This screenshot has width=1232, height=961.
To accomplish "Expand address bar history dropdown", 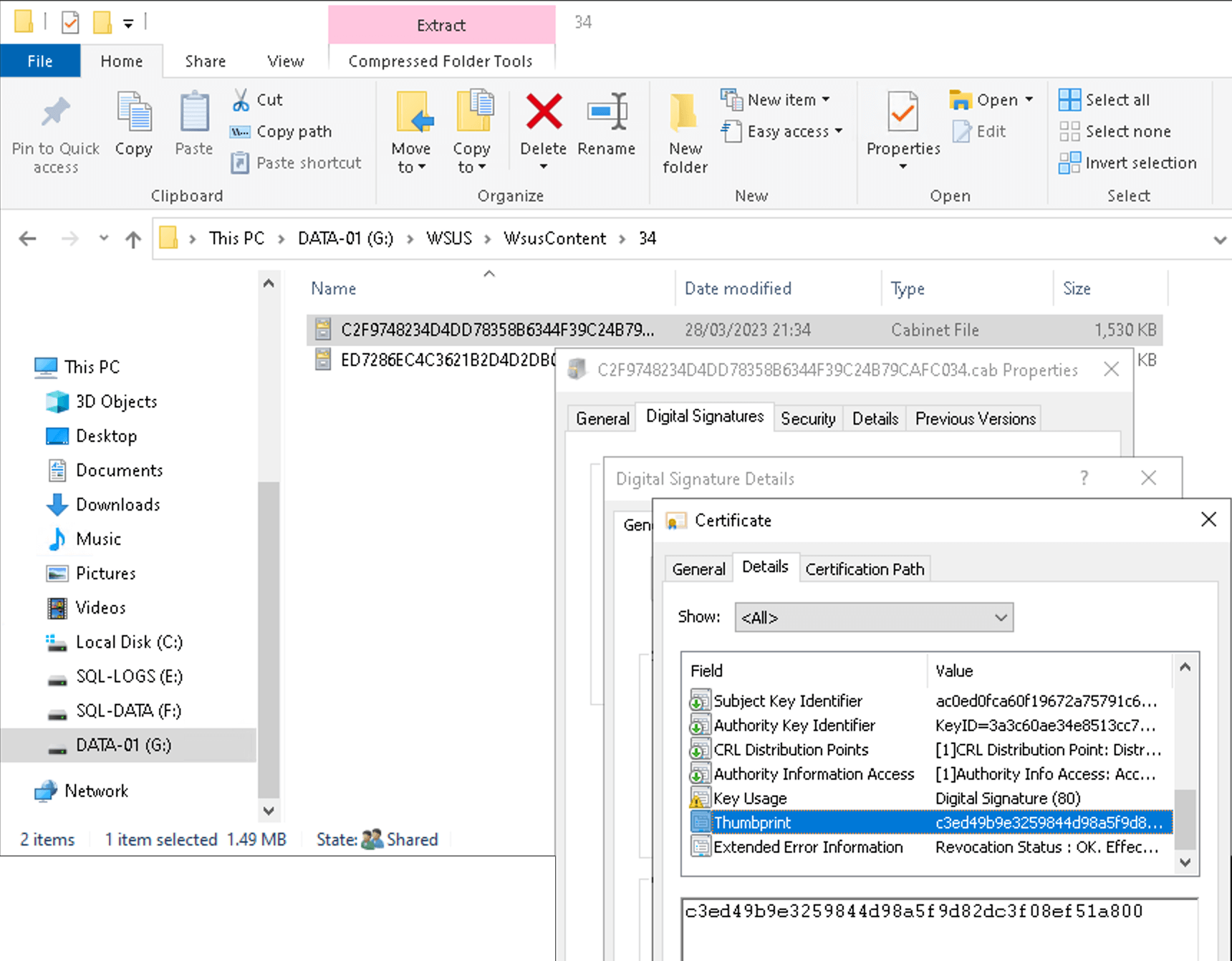I will click(1219, 240).
